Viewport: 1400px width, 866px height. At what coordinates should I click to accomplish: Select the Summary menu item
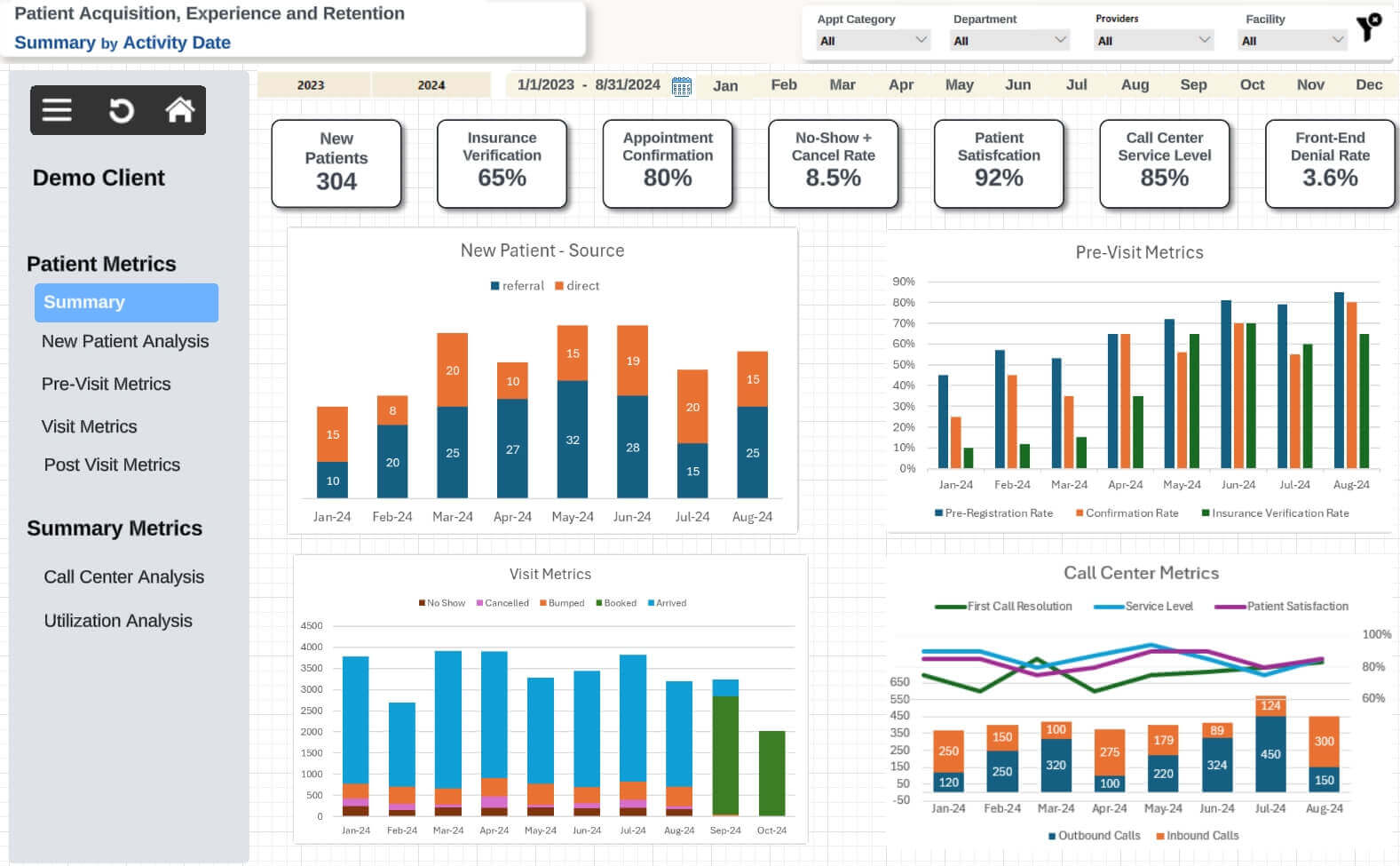126,303
